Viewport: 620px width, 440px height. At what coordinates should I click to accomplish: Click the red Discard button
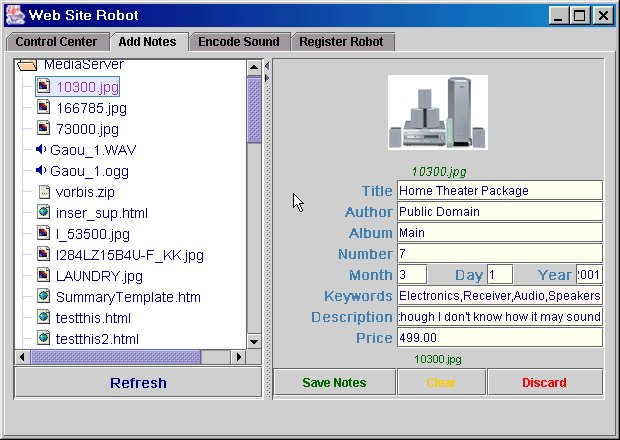tap(544, 382)
